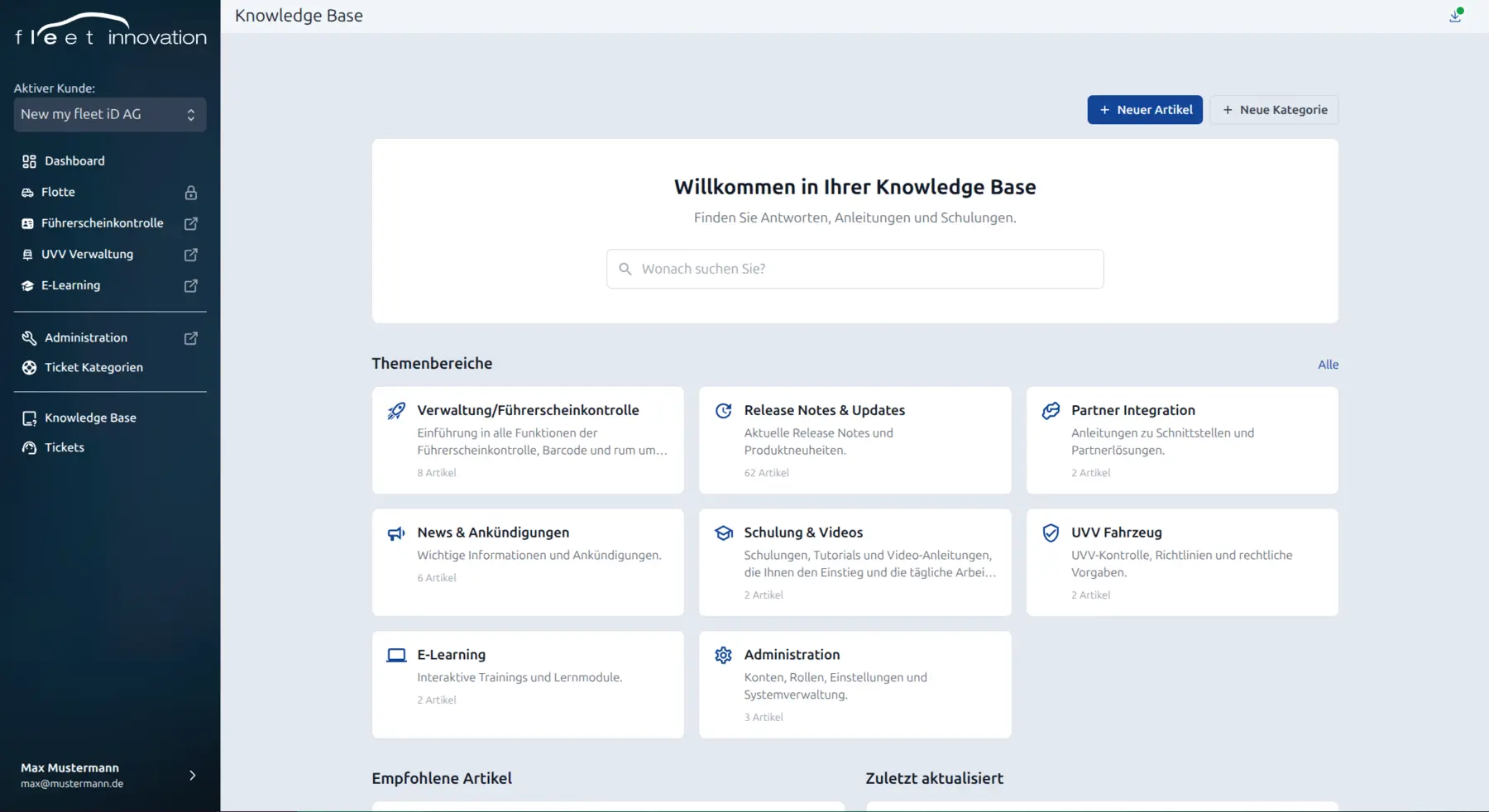
Task: Click the fleet innovation logo
Action: click(x=111, y=30)
